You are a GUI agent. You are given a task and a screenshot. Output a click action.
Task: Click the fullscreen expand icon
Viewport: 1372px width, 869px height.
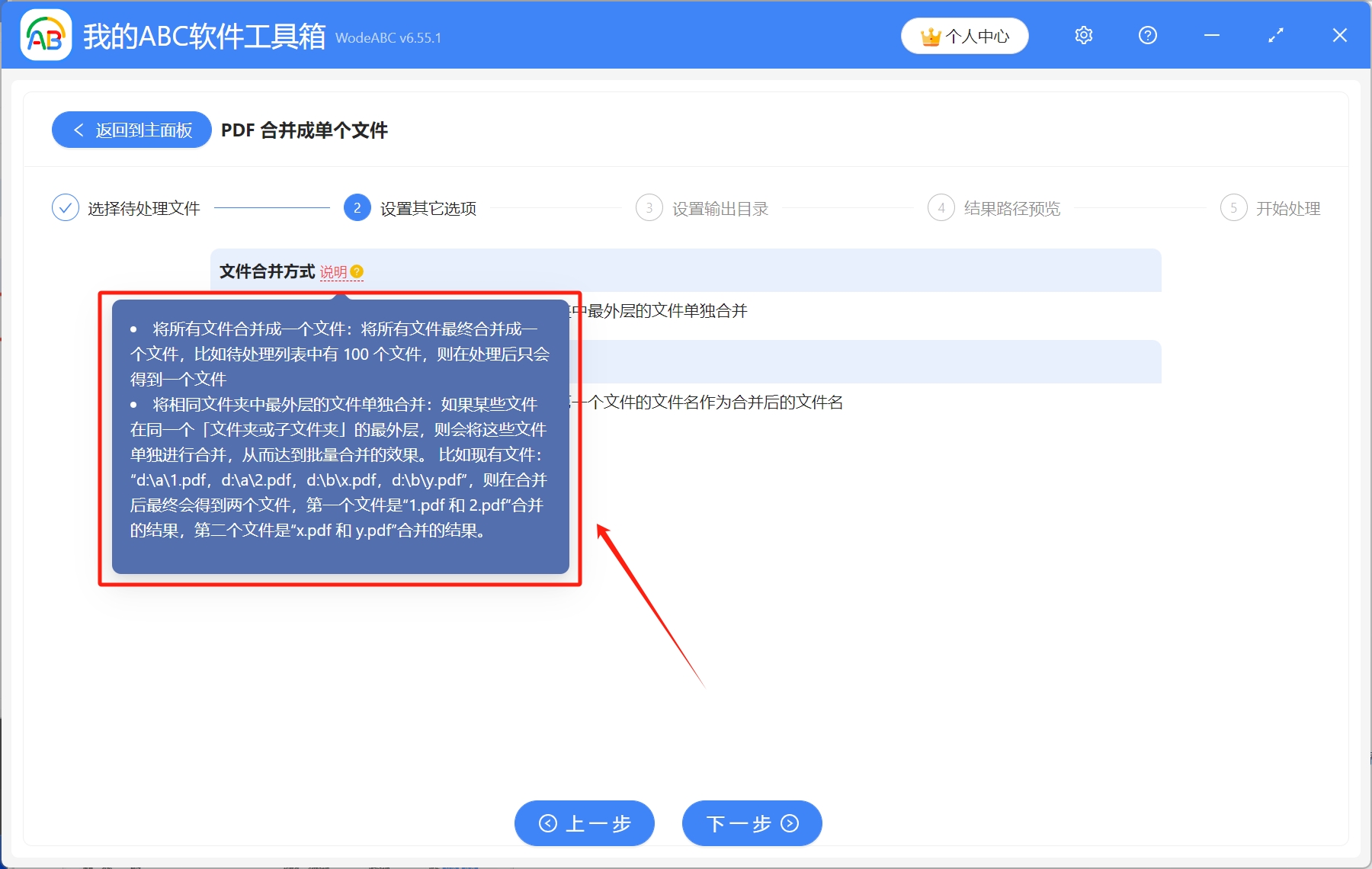pos(1275,35)
